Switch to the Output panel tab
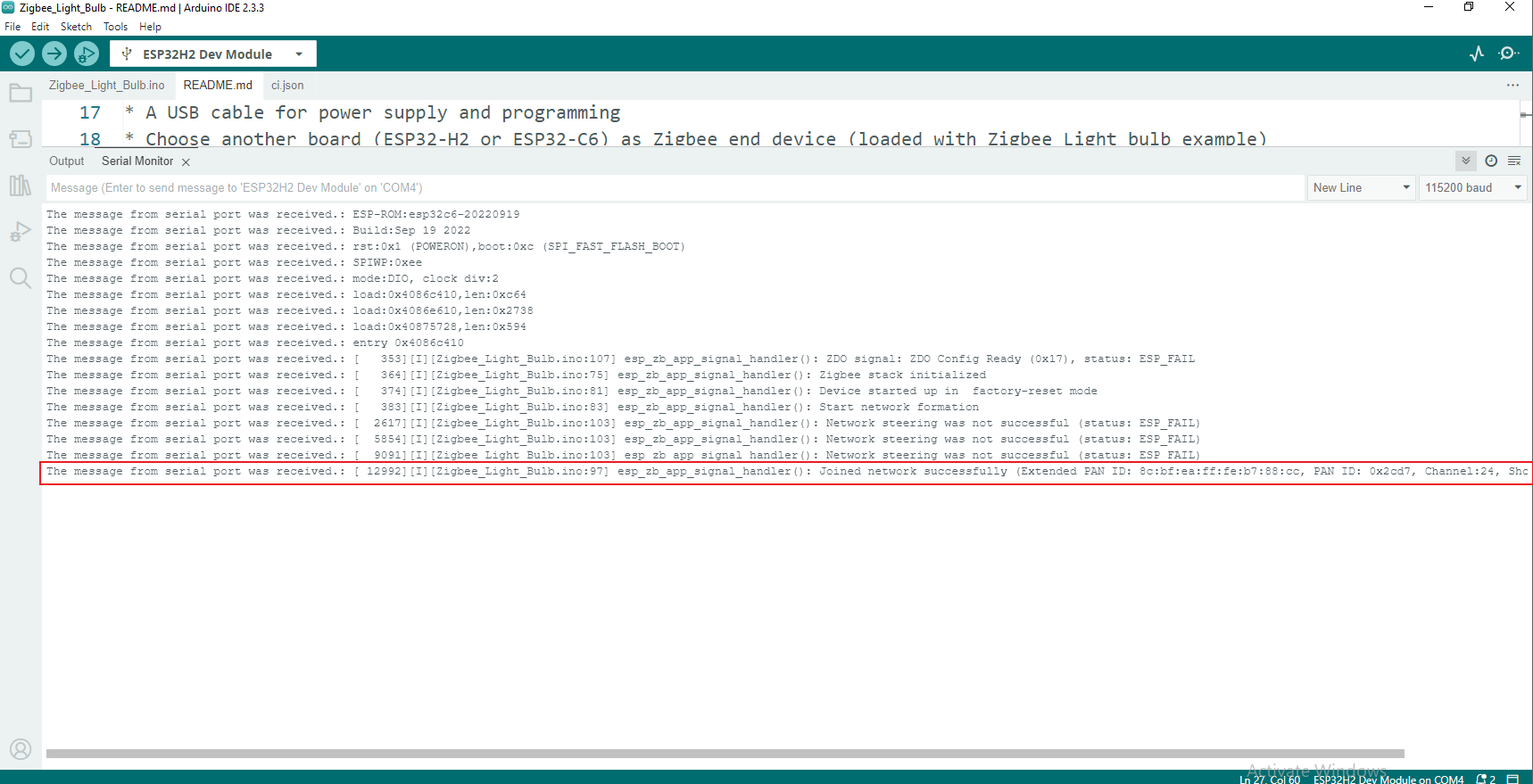Screen dimensions: 1533x784 pos(67,161)
